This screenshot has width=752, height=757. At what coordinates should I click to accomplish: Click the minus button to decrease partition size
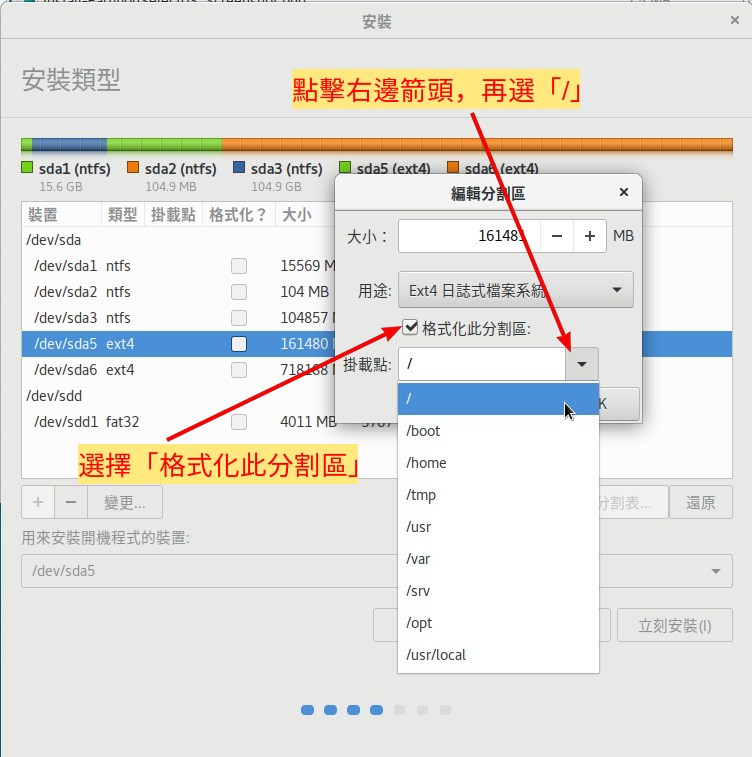556,236
